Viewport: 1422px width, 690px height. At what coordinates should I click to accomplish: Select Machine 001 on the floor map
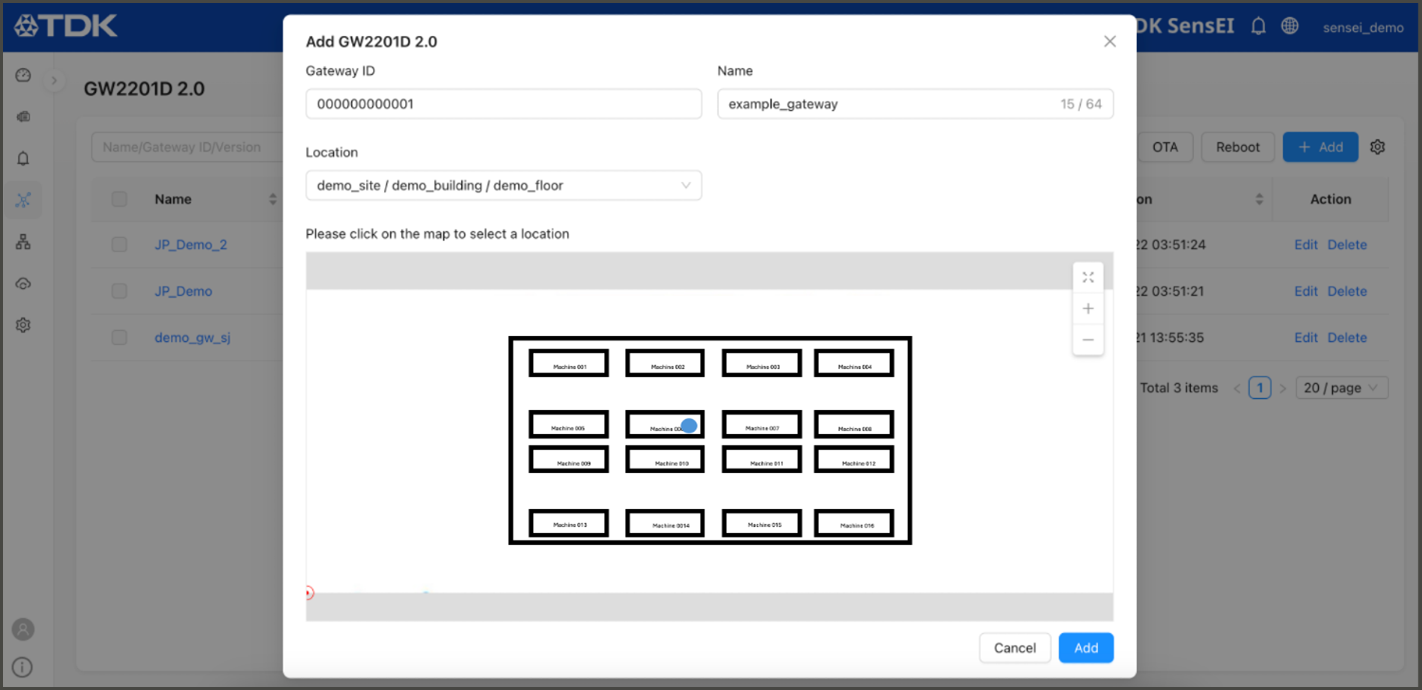tap(569, 364)
